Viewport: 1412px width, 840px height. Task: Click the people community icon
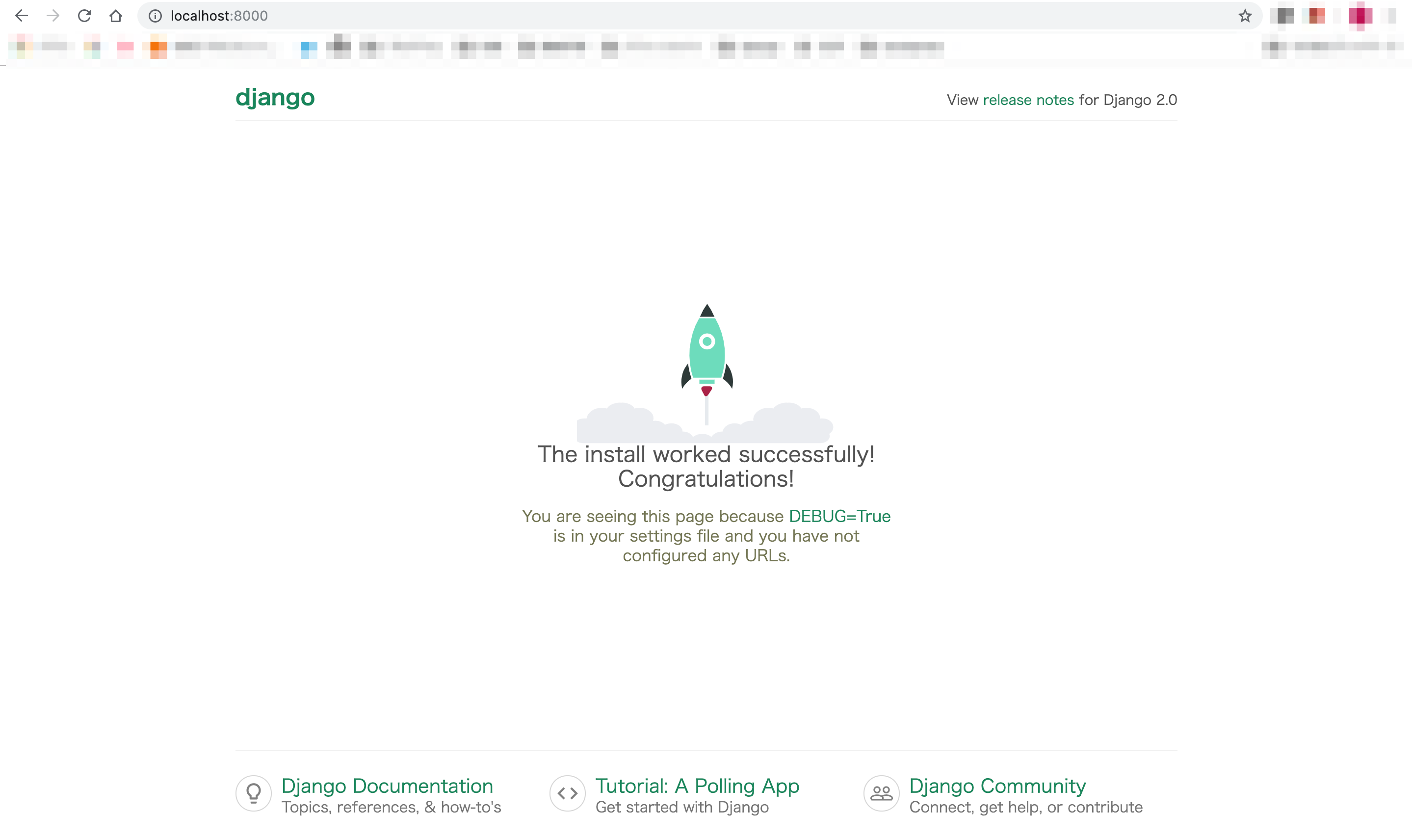(882, 793)
